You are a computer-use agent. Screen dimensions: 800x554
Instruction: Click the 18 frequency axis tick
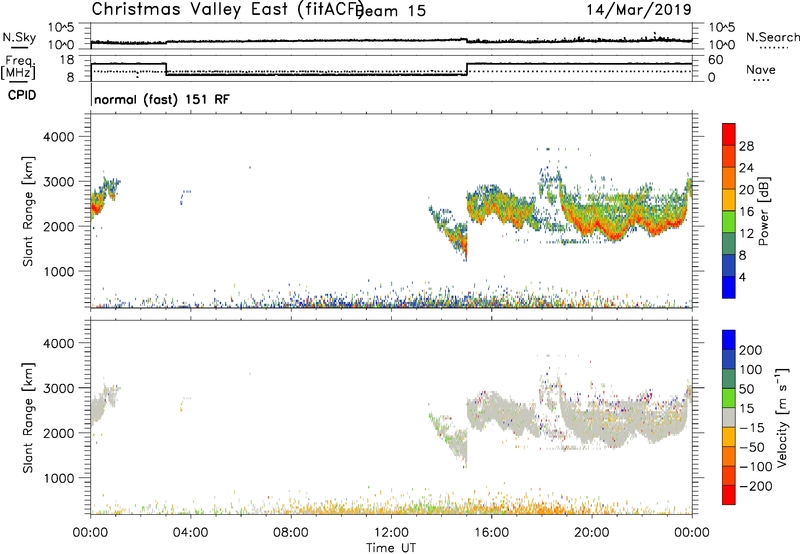(65, 60)
